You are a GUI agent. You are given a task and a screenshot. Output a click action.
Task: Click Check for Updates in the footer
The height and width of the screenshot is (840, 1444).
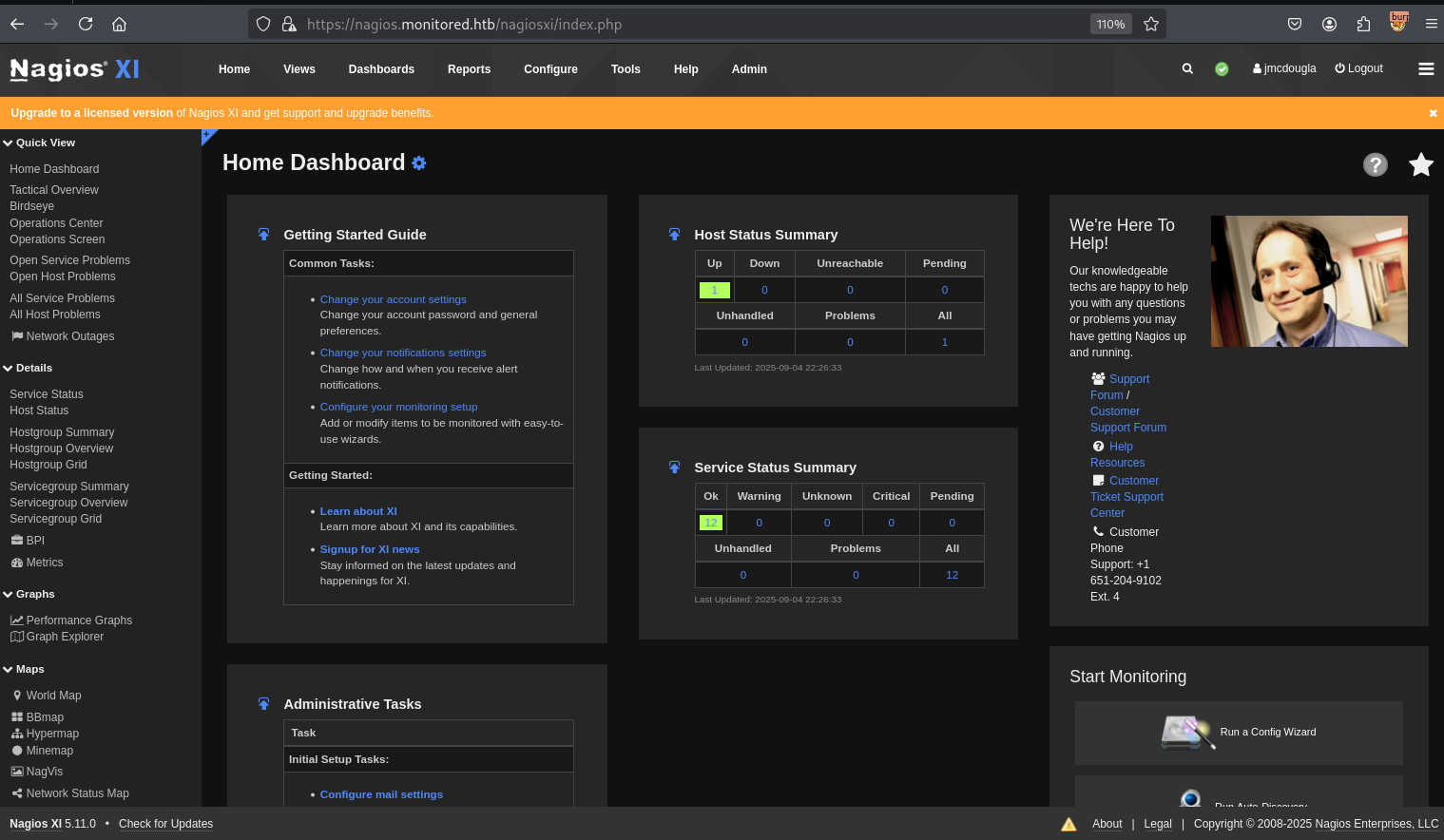(165, 824)
